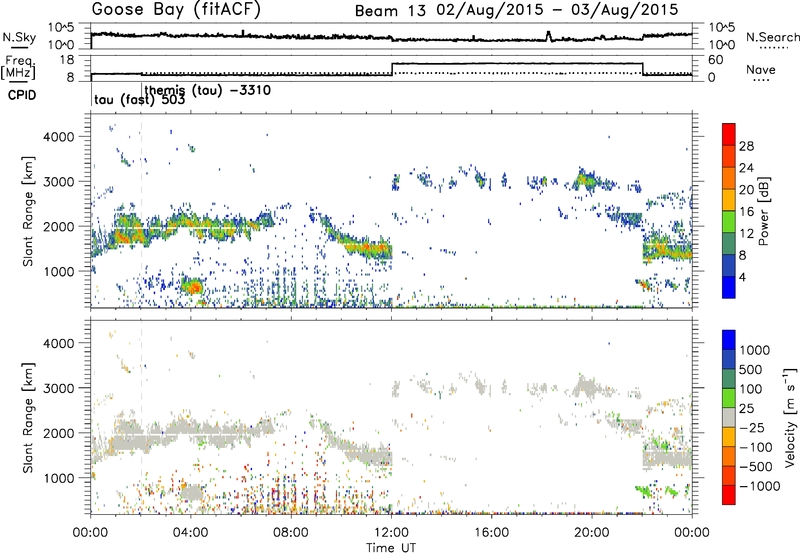Click the '08:00' time axis tick label

click(x=291, y=533)
